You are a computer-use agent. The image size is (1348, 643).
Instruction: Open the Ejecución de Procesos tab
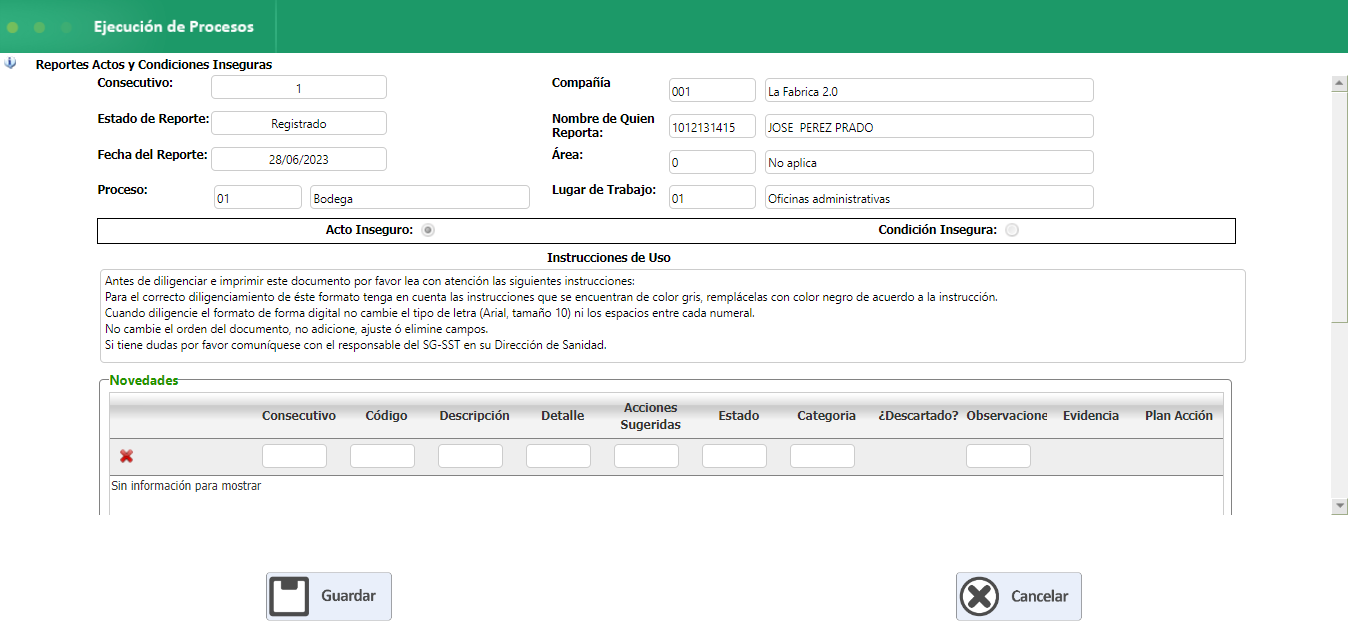tap(174, 27)
